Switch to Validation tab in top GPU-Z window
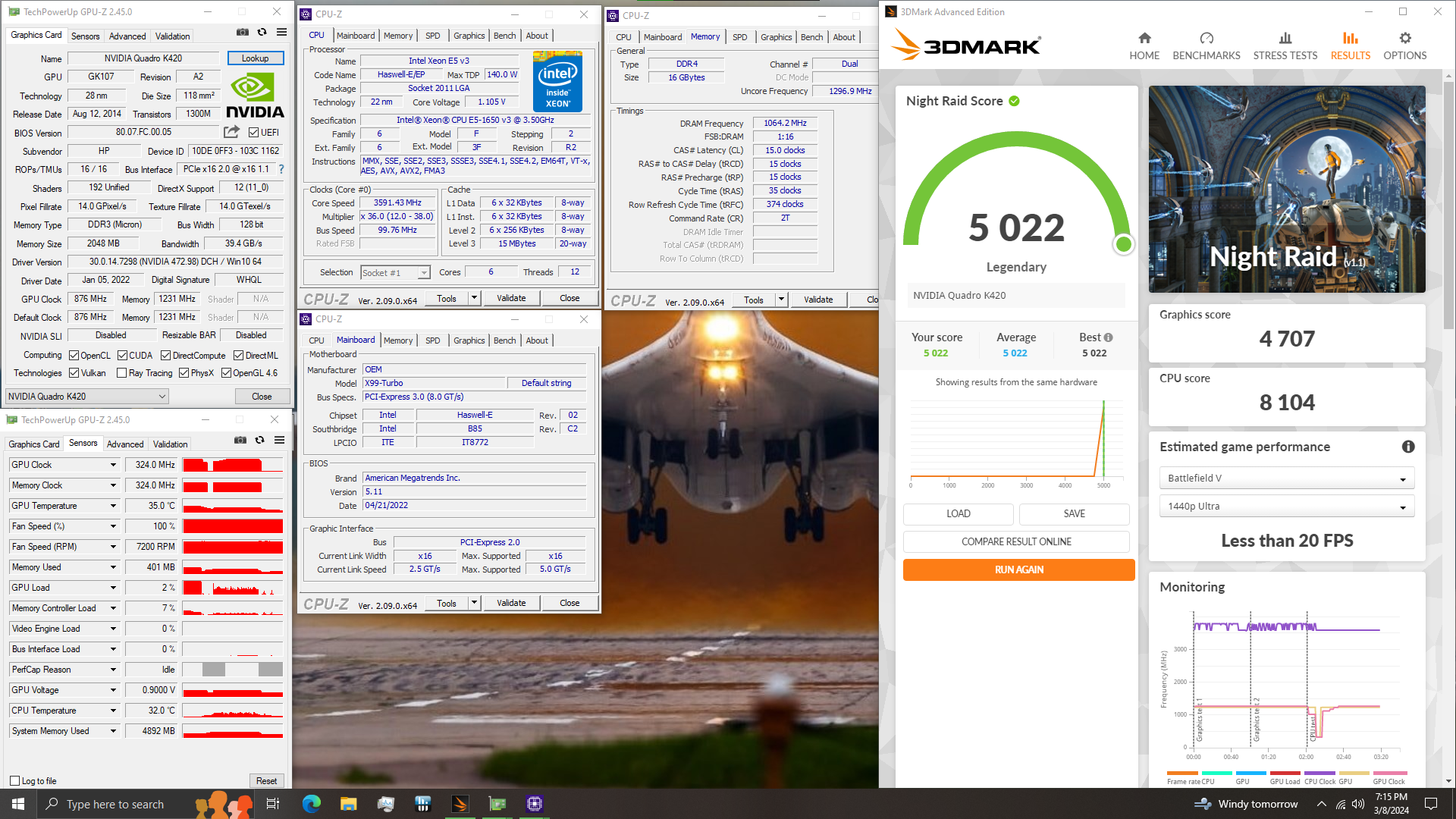Image resolution: width=1456 pixels, height=819 pixels. point(172,36)
